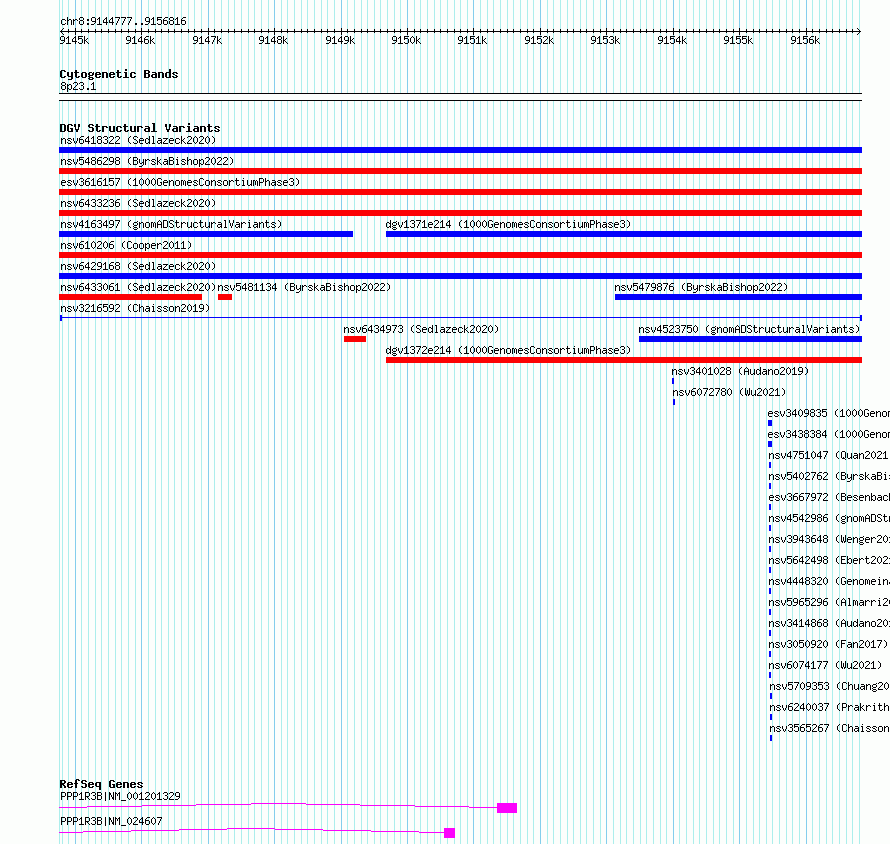Select the small red bar of nsv5481134
Screen dimensions: 890x844
225,297
